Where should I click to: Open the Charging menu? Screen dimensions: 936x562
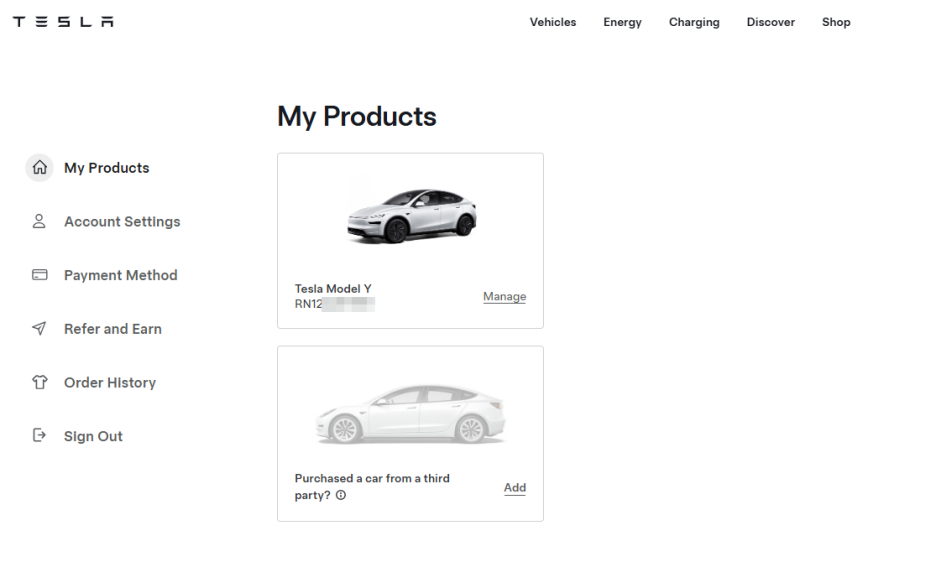pyautogui.click(x=694, y=22)
